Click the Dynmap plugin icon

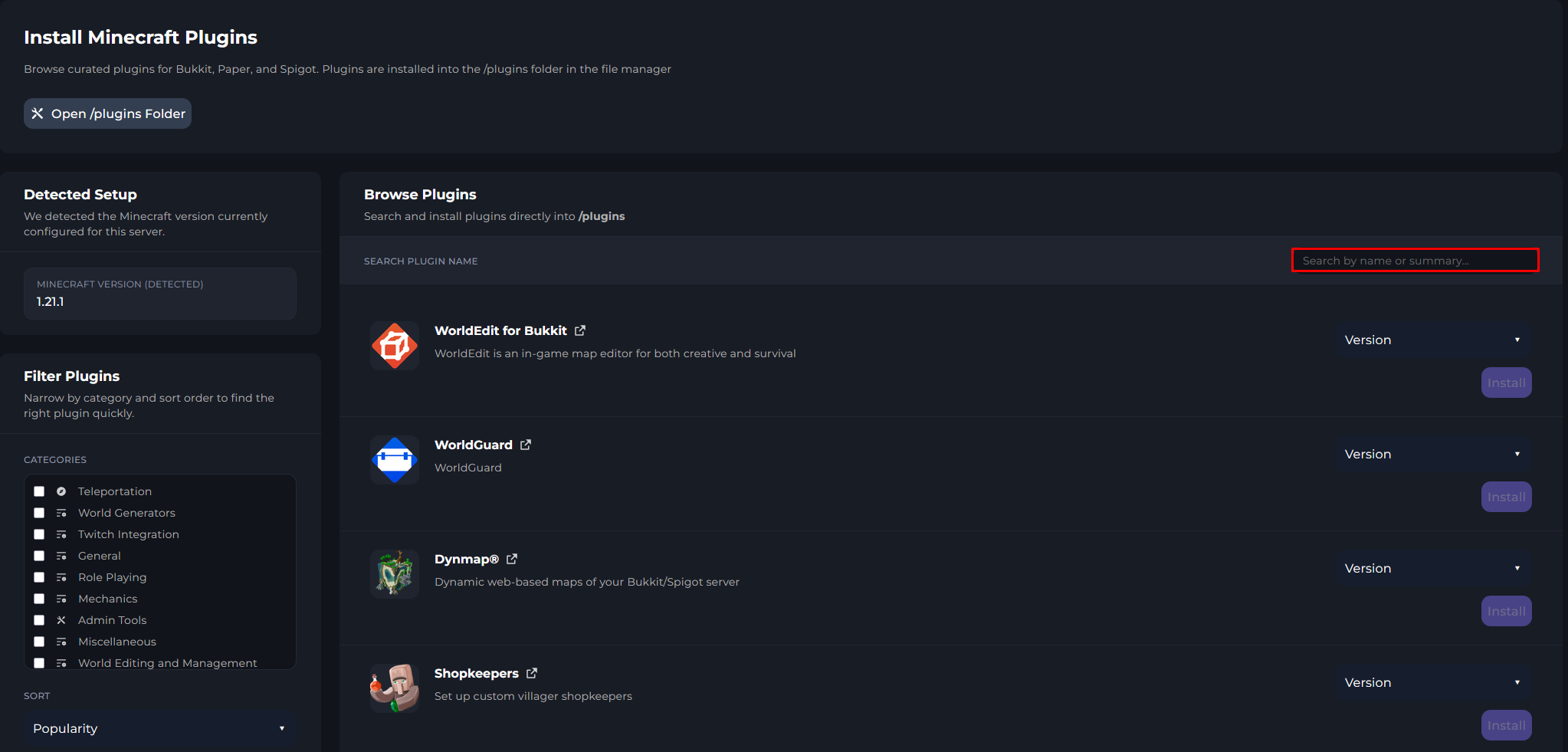coord(395,574)
